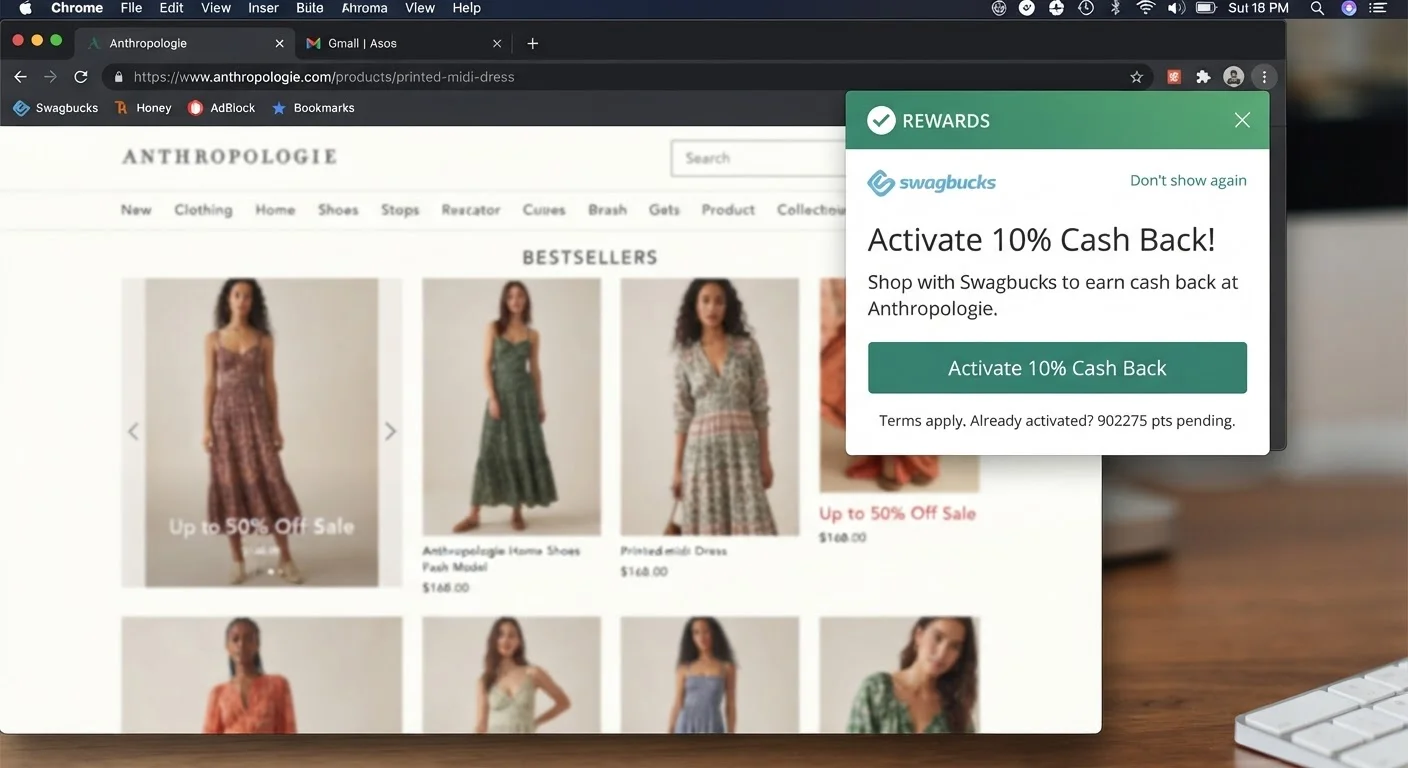Click the red Swagbucks extension icon in the toolbar
The image size is (1408, 768).
(1174, 77)
